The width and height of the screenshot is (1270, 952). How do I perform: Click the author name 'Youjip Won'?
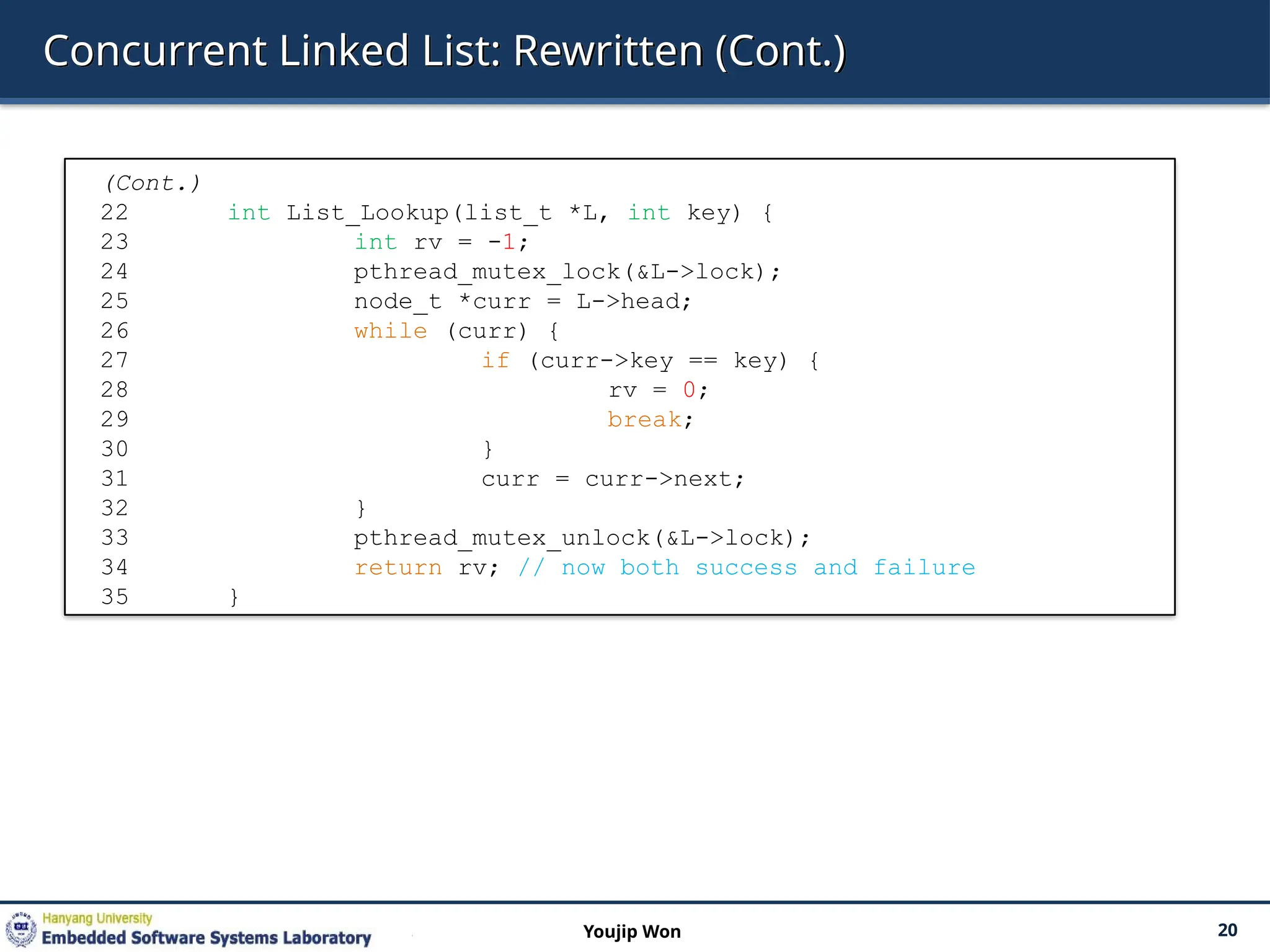click(x=631, y=932)
